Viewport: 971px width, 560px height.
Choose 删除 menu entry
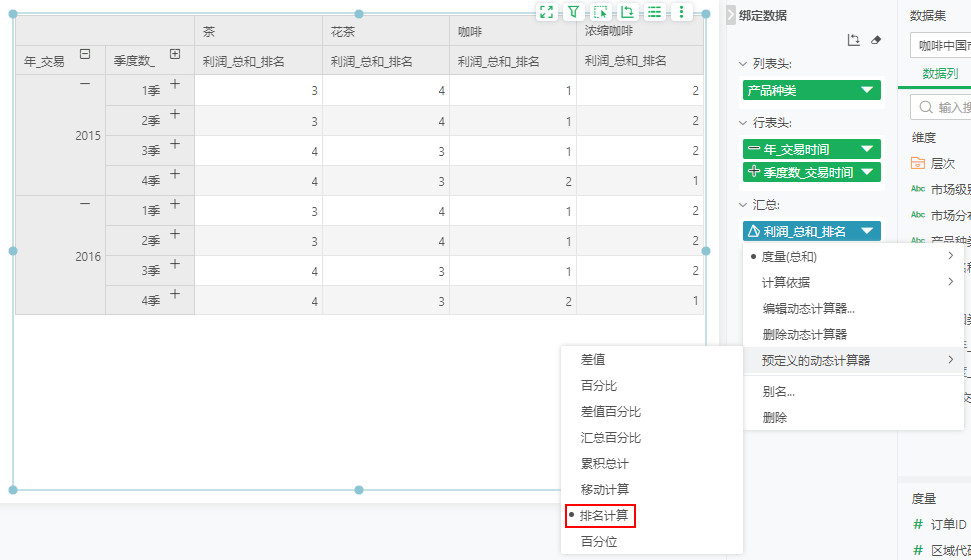tap(853, 418)
